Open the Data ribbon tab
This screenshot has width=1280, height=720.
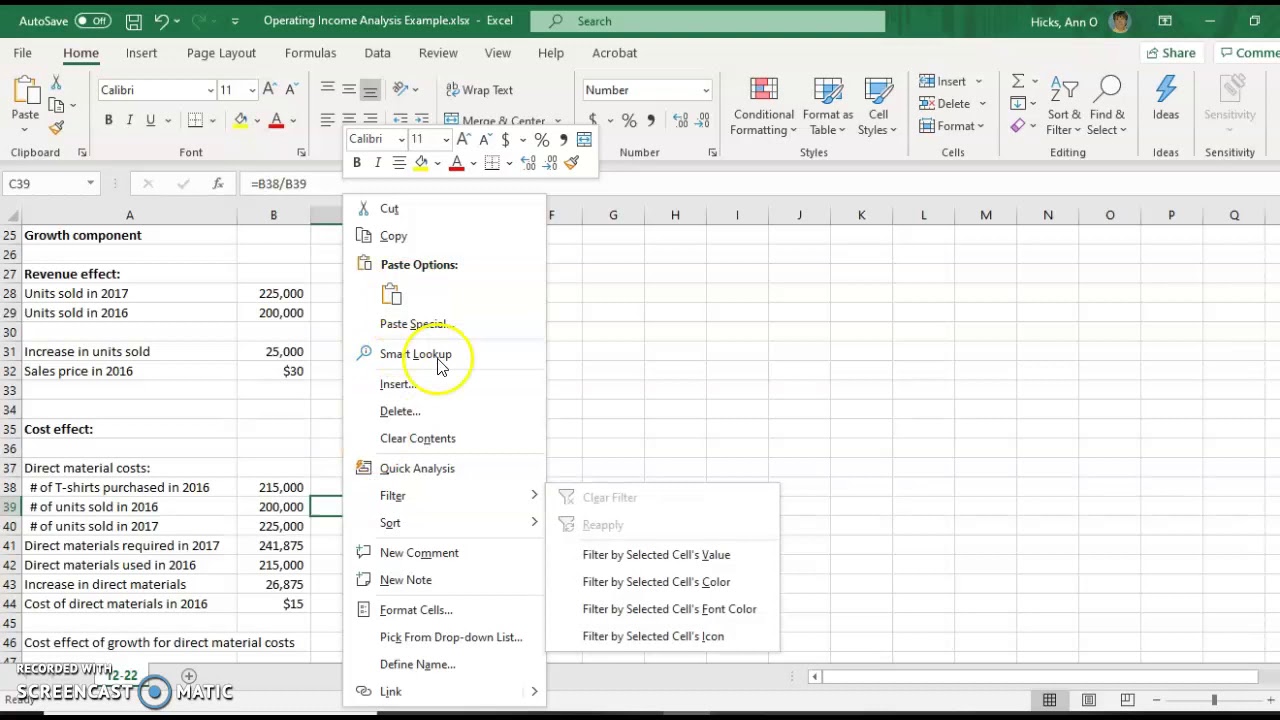click(x=377, y=53)
